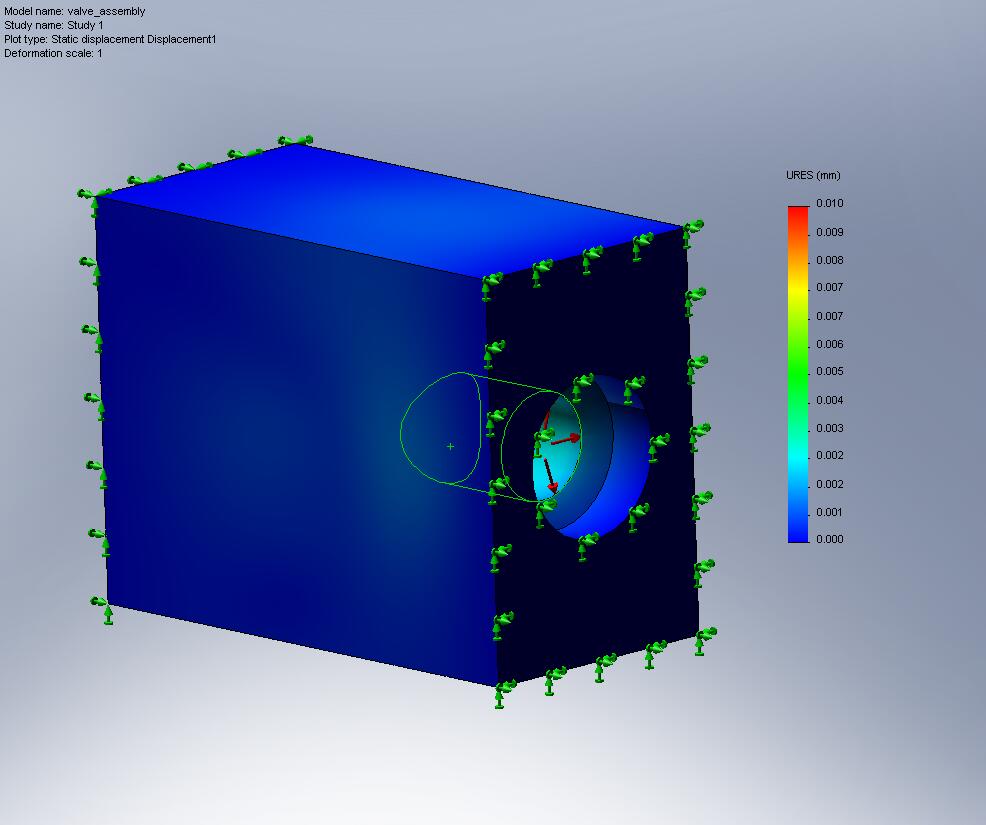Select the 0.000 minimum legend value

click(830, 539)
